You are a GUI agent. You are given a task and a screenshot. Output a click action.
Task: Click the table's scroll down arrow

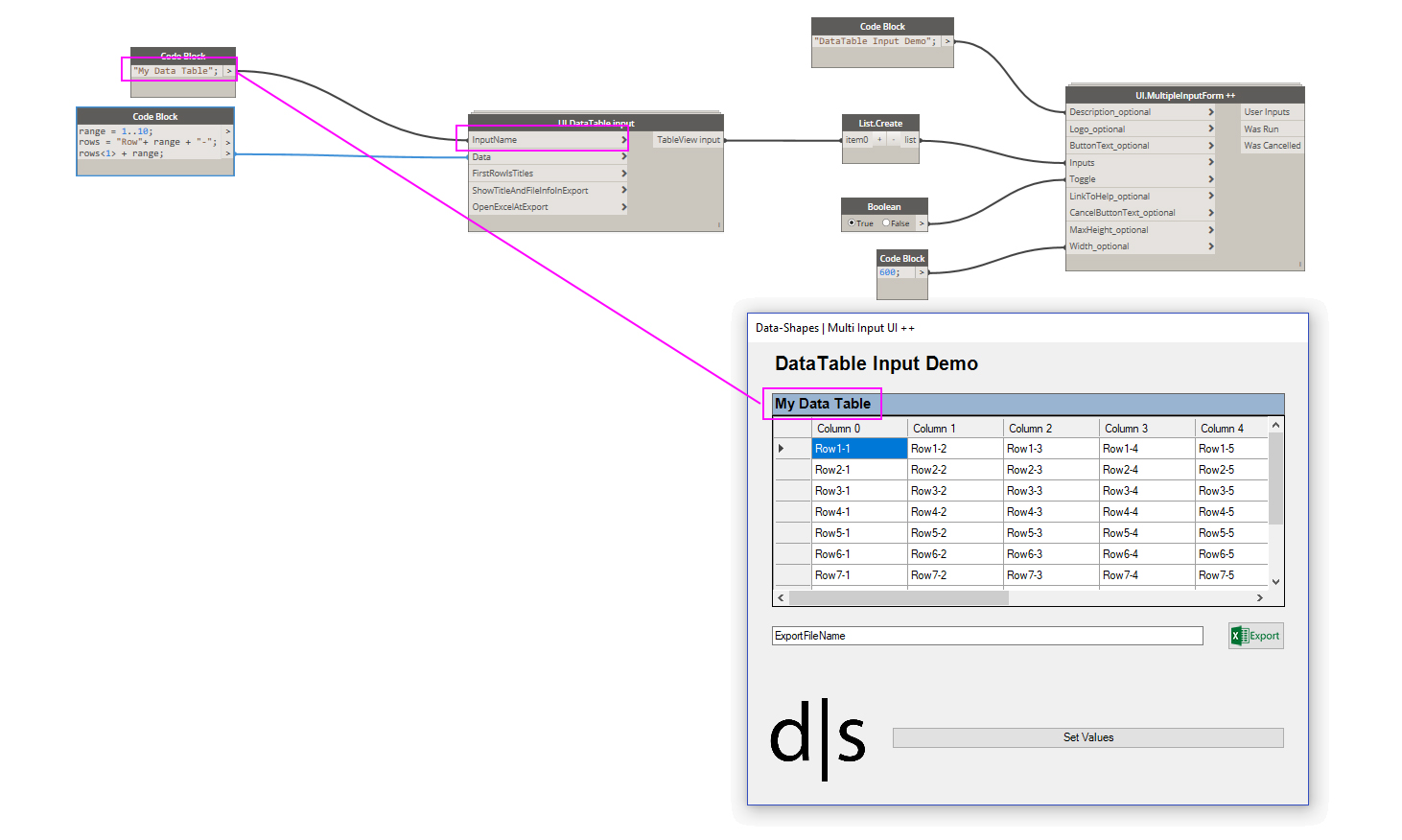click(1275, 581)
